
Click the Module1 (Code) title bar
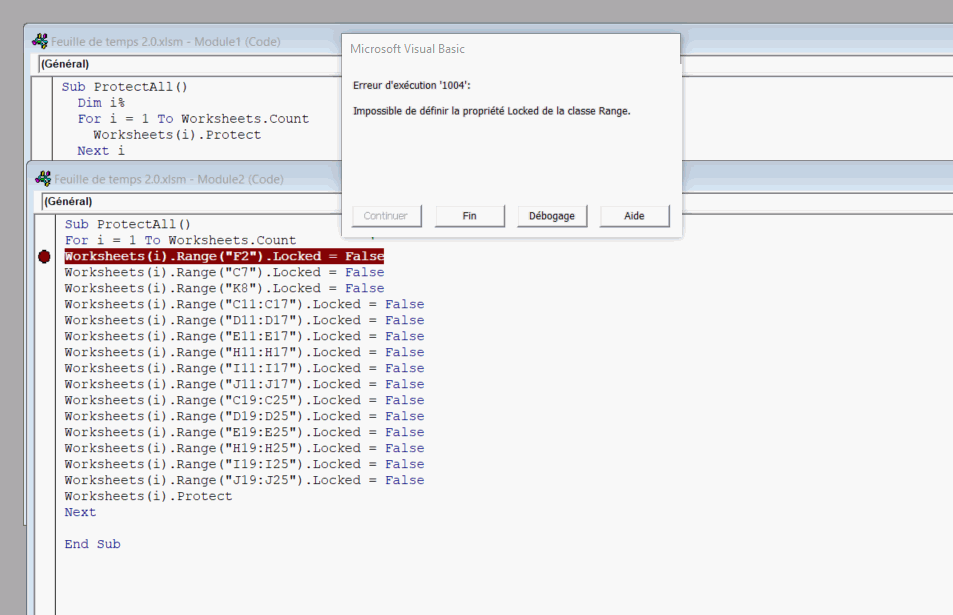point(166,41)
